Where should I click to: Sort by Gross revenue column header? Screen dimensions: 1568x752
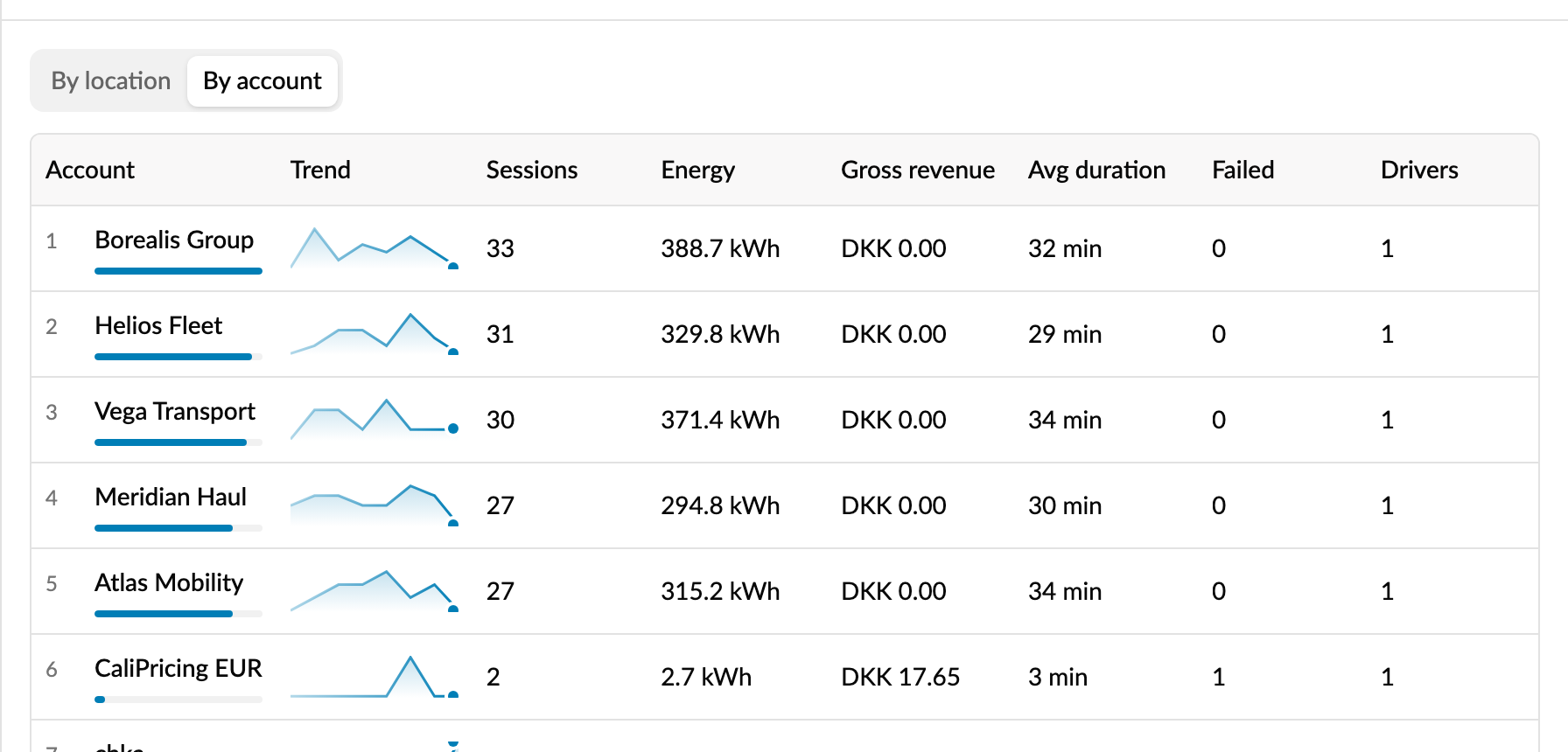click(918, 170)
